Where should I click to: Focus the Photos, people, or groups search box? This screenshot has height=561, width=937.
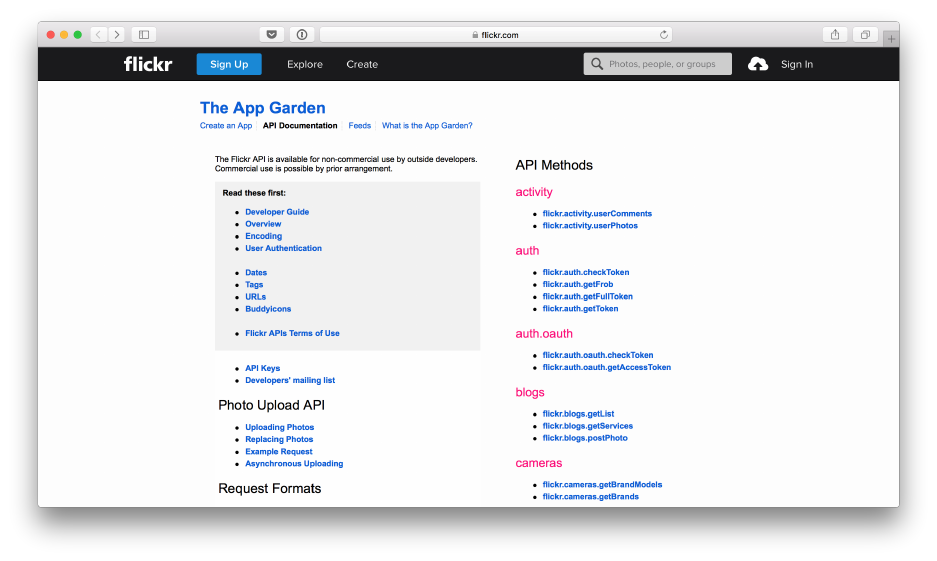(662, 64)
